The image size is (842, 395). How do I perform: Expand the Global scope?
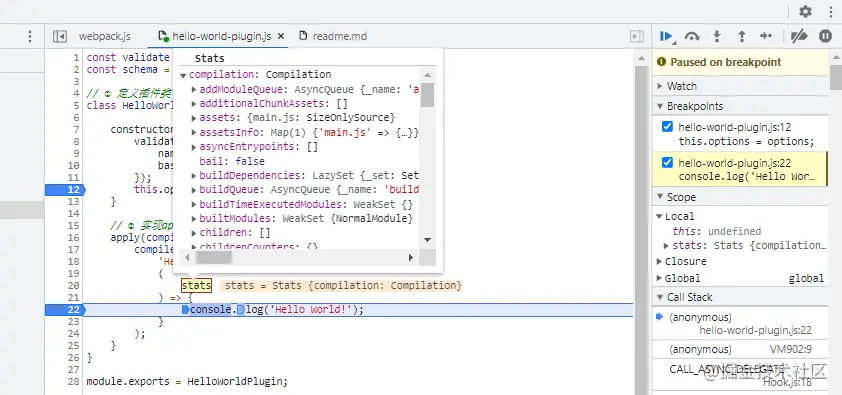click(x=659, y=278)
